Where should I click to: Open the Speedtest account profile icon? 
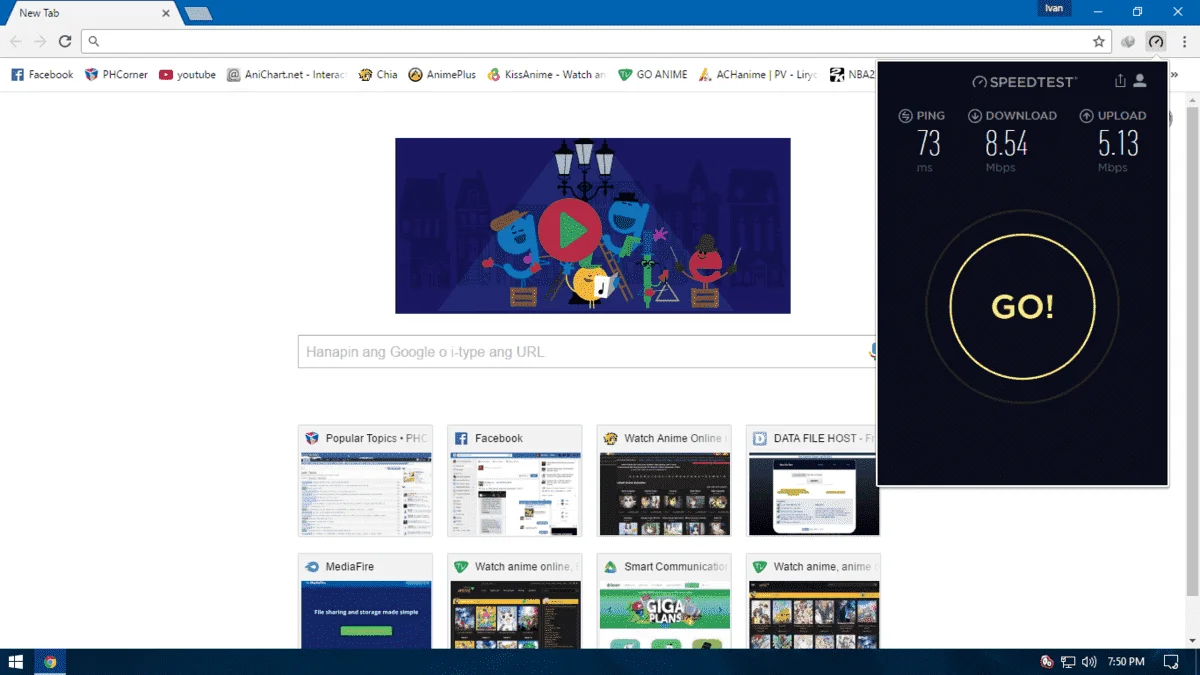point(1140,81)
